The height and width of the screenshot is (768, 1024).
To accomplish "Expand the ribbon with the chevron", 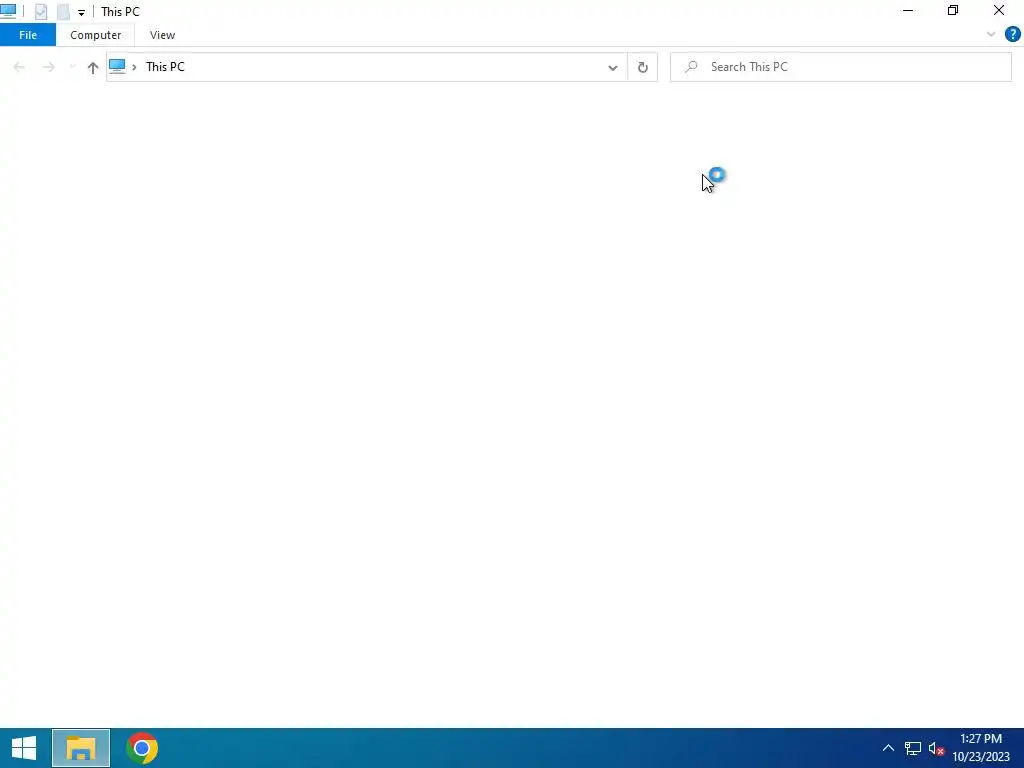I will [x=991, y=35].
